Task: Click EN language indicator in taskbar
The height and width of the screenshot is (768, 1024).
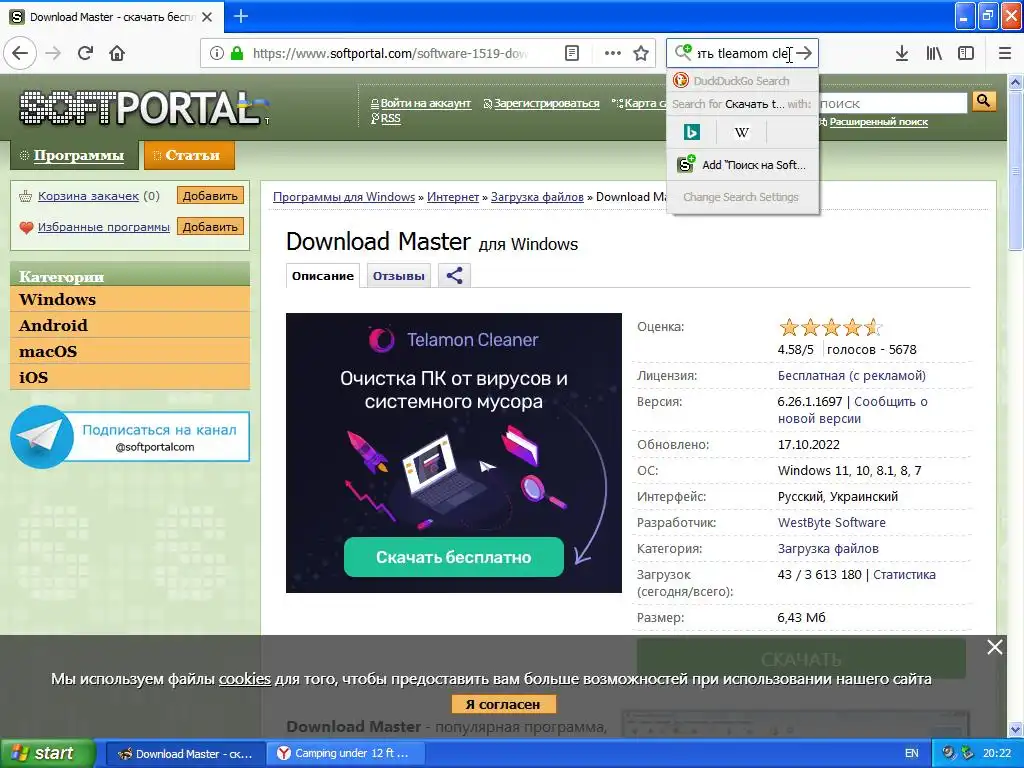Action: 912,753
